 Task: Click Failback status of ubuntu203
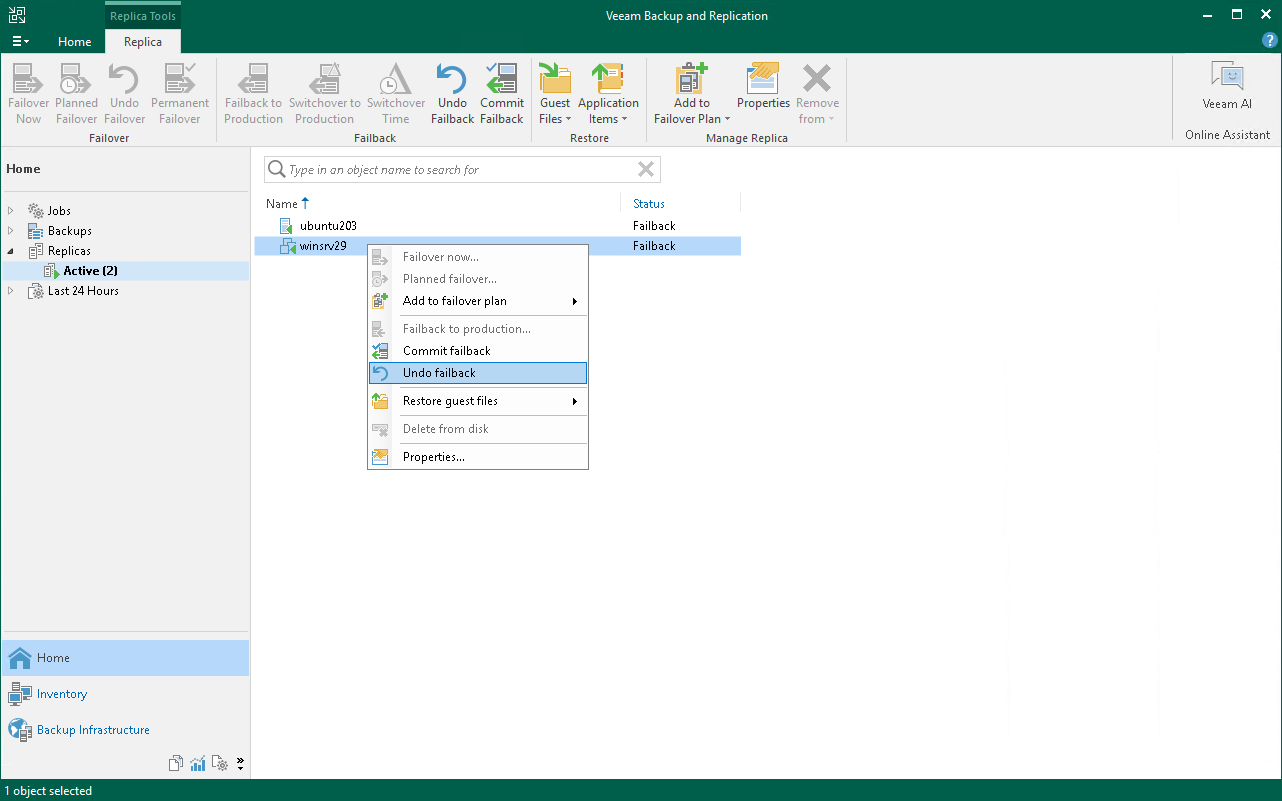click(654, 226)
